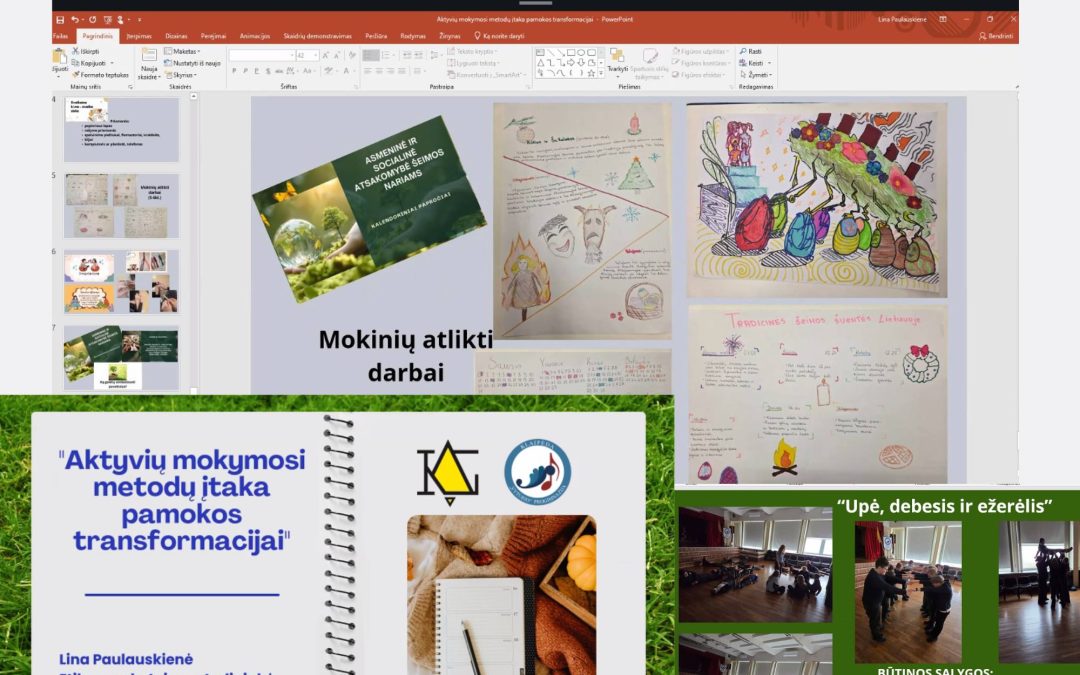Image resolution: width=1080 pixels, height=675 pixels.
Task: Toggle strikethrough text formatting
Action: click(279, 70)
